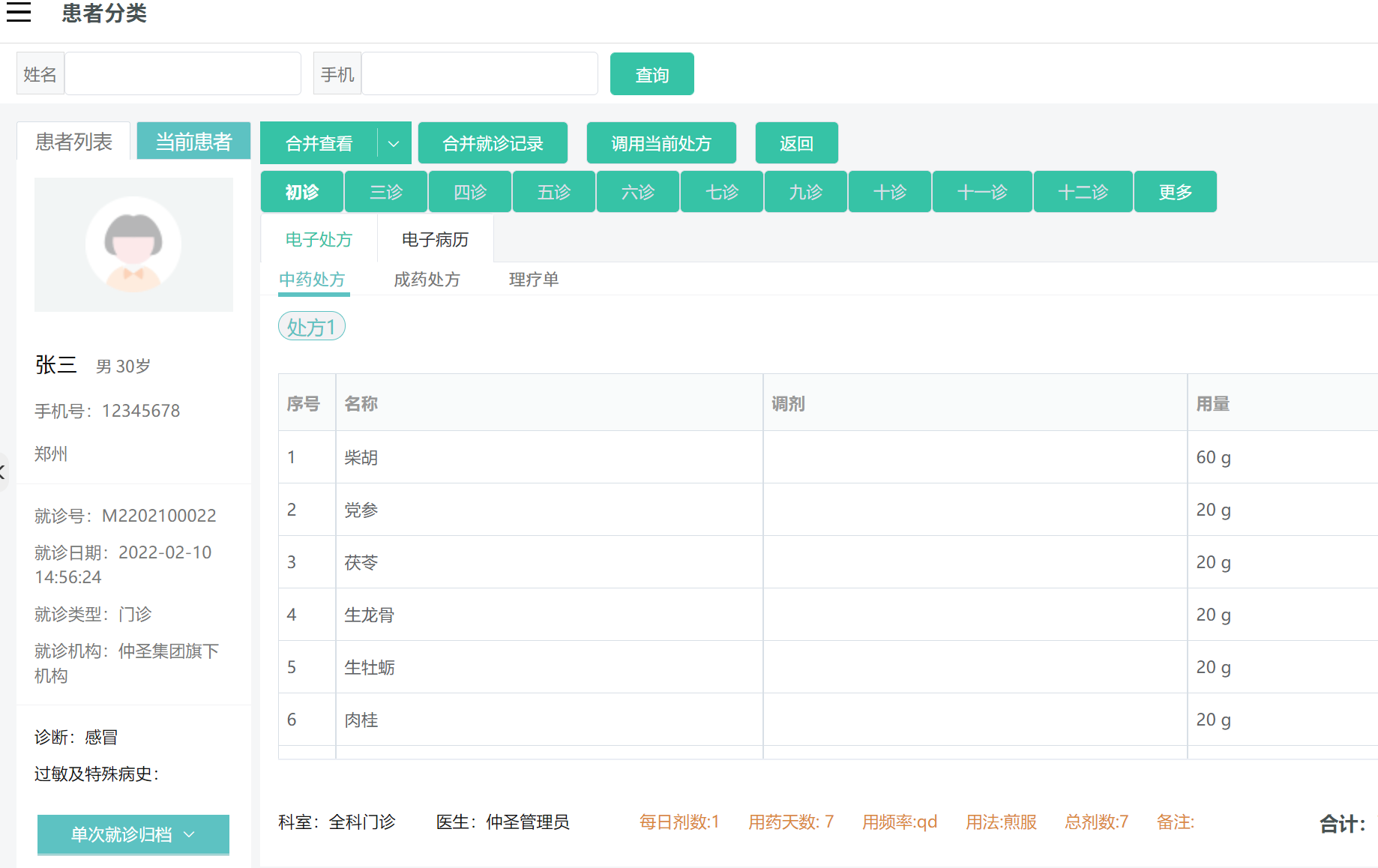Image resolution: width=1378 pixels, height=868 pixels.
Task: Click the 每日剂数:1 text
Action: pos(679,822)
